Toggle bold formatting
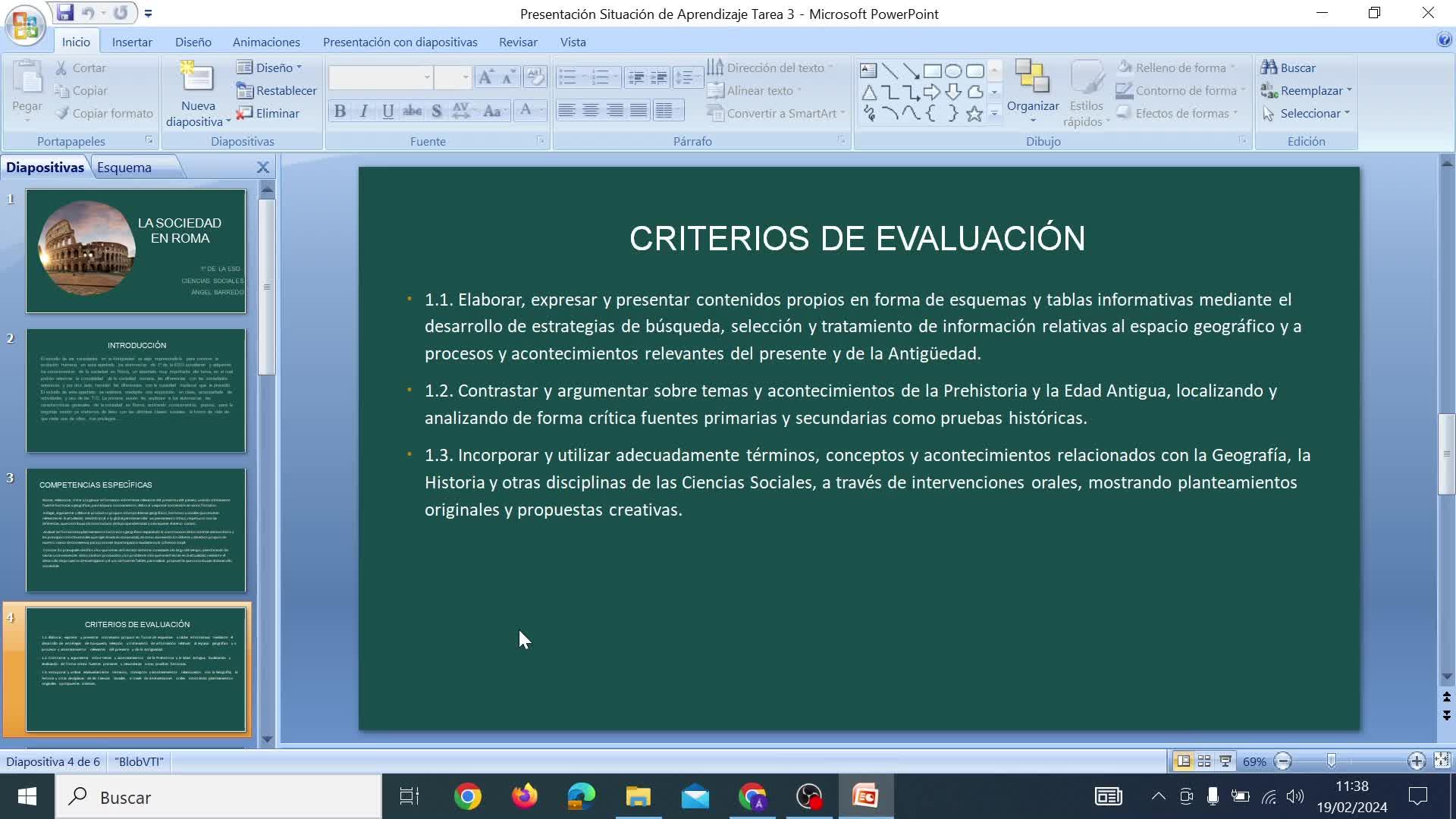Viewport: 1456px width, 819px height. coord(340,111)
